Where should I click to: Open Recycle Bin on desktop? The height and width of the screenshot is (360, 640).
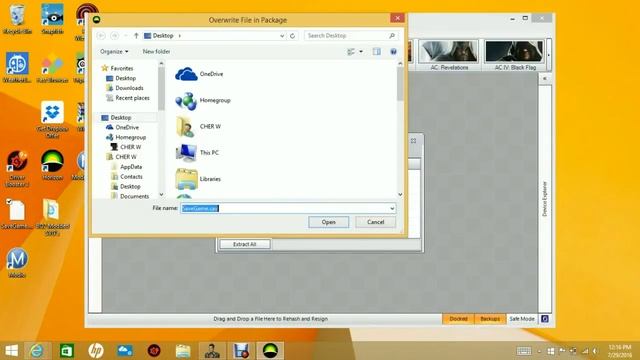17,19
